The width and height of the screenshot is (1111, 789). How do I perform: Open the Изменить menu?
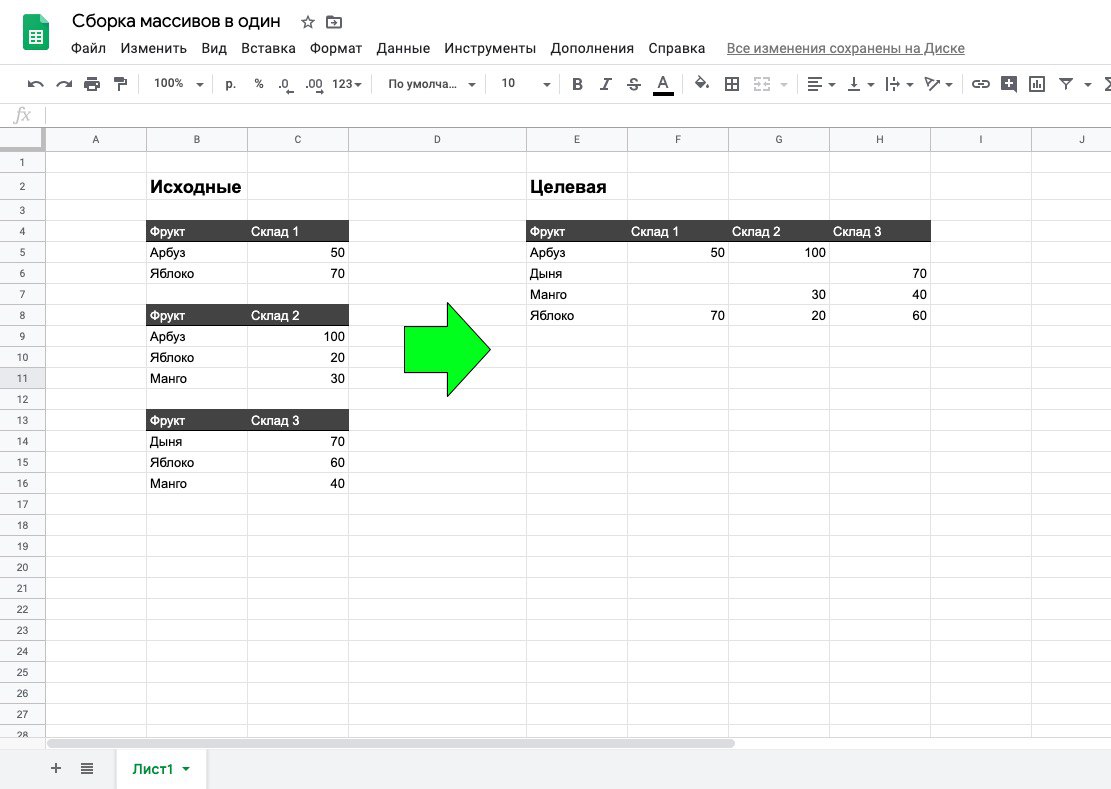click(x=154, y=48)
